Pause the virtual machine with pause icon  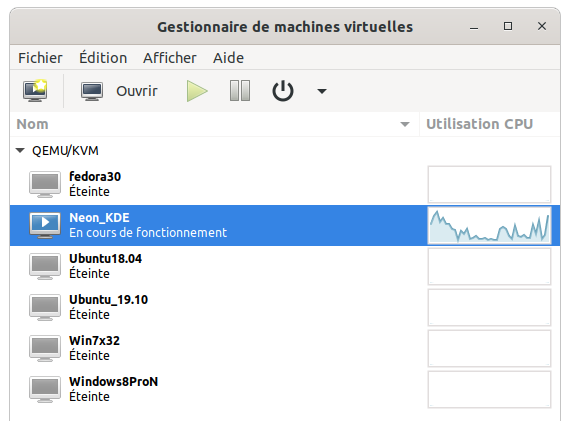click(x=240, y=91)
